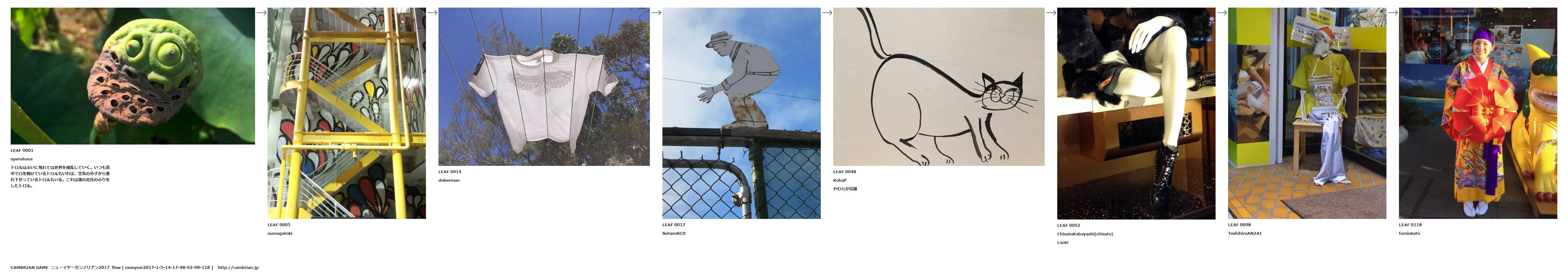This screenshot has height=275, width=1568.
Task: Click author name ChisatoKobayashi(chisato)
Action: pos(1085,234)
